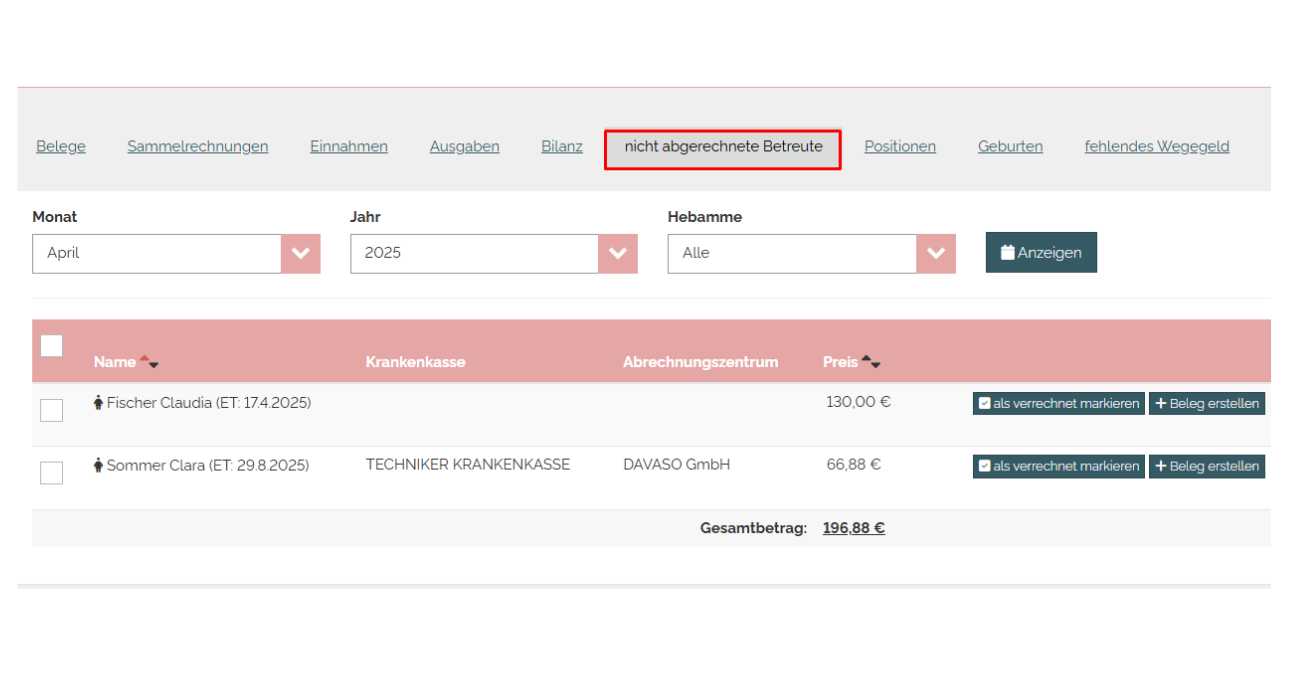The image size is (1289, 673).
Task: Tick the checkbox for Sommer Clara row
Action: click(x=51, y=472)
